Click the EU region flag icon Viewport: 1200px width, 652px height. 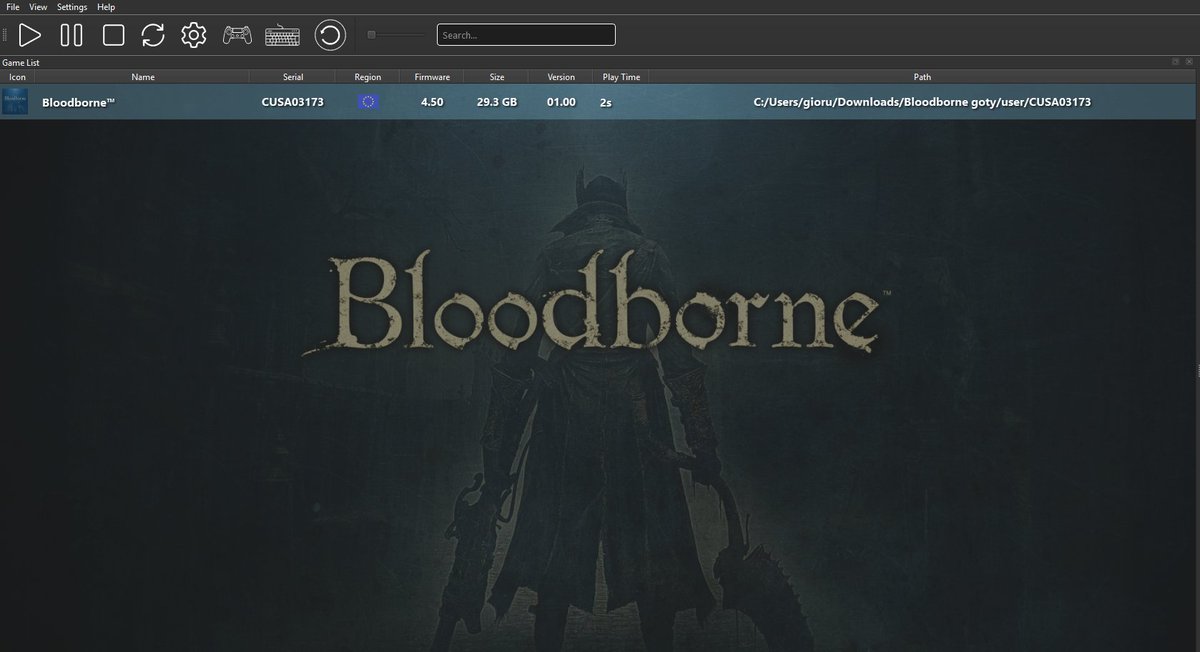(x=368, y=102)
